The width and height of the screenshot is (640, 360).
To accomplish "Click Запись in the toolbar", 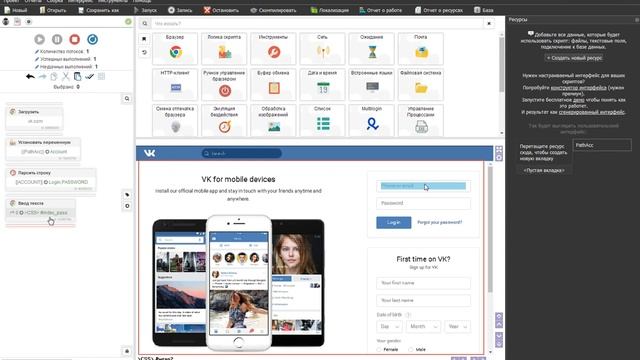I will pyautogui.click(x=180, y=10).
